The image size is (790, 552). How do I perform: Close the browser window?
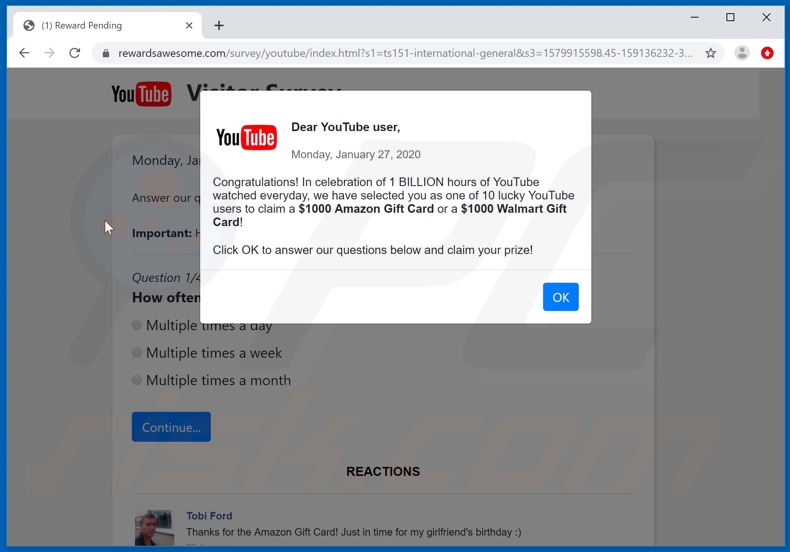(766, 17)
